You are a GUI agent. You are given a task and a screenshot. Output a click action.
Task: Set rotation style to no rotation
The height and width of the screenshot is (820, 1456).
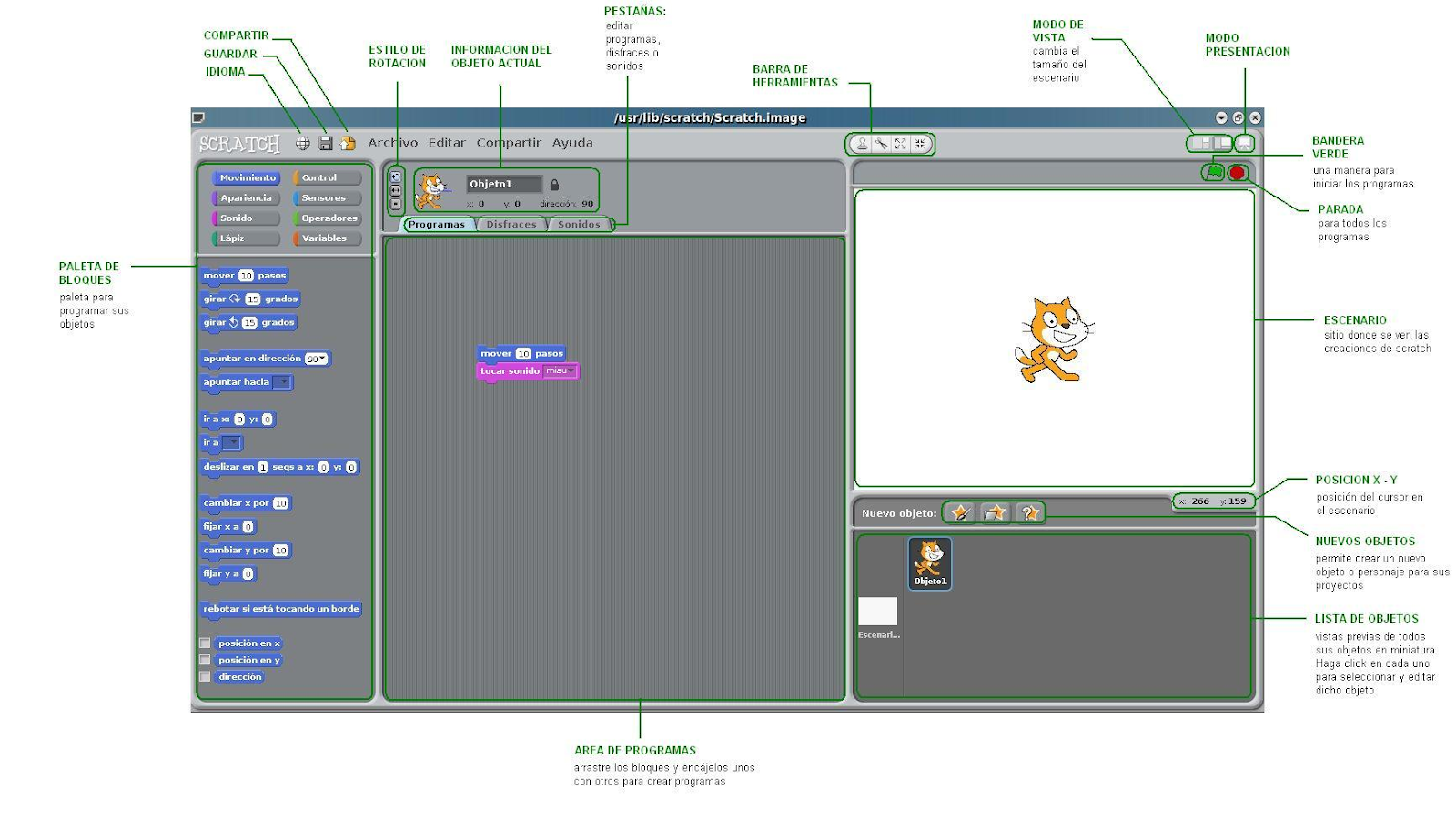tap(395, 205)
